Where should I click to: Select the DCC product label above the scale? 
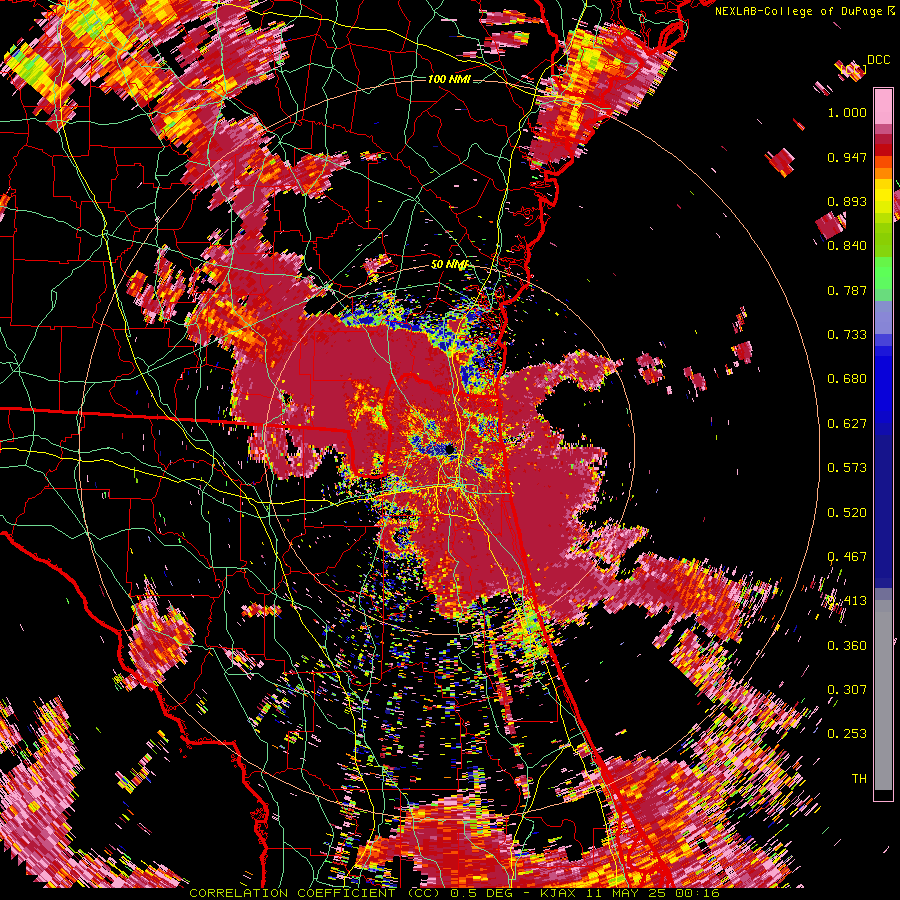point(878,60)
